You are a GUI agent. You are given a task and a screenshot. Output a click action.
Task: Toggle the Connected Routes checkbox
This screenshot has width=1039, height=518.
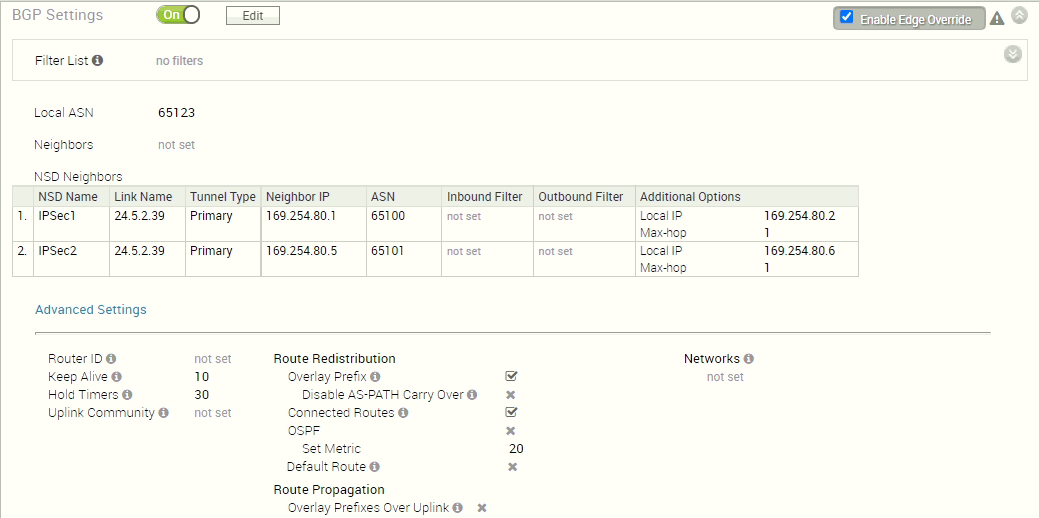click(511, 412)
